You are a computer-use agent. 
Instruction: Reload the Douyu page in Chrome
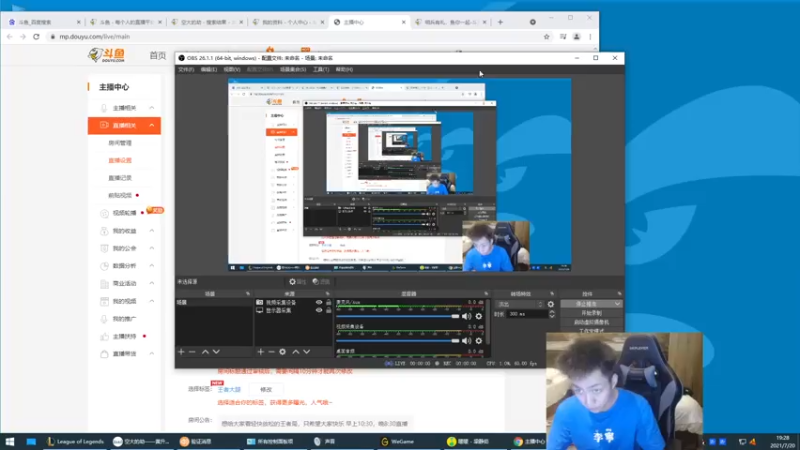[36, 37]
